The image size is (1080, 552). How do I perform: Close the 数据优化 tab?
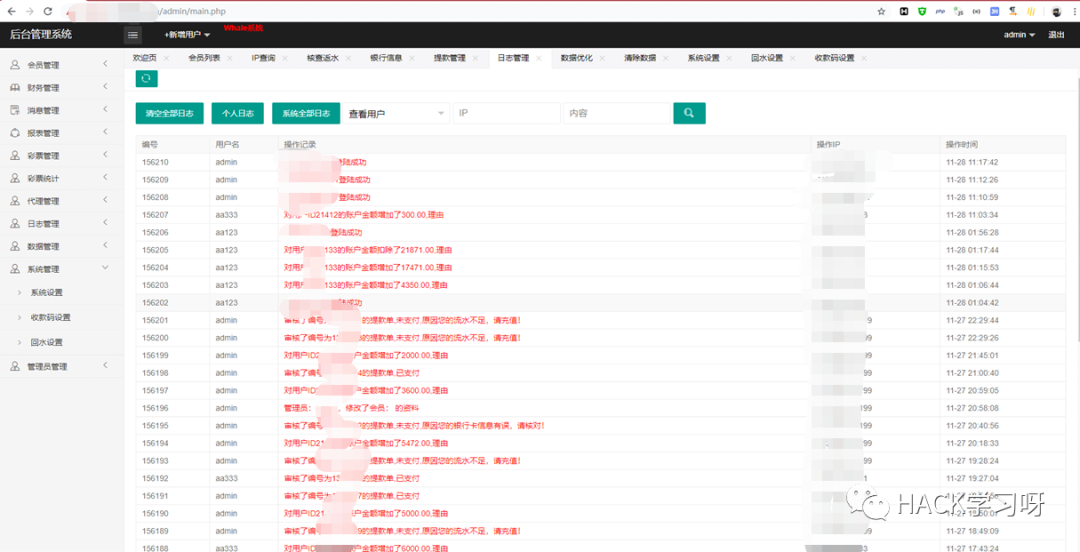602,59
